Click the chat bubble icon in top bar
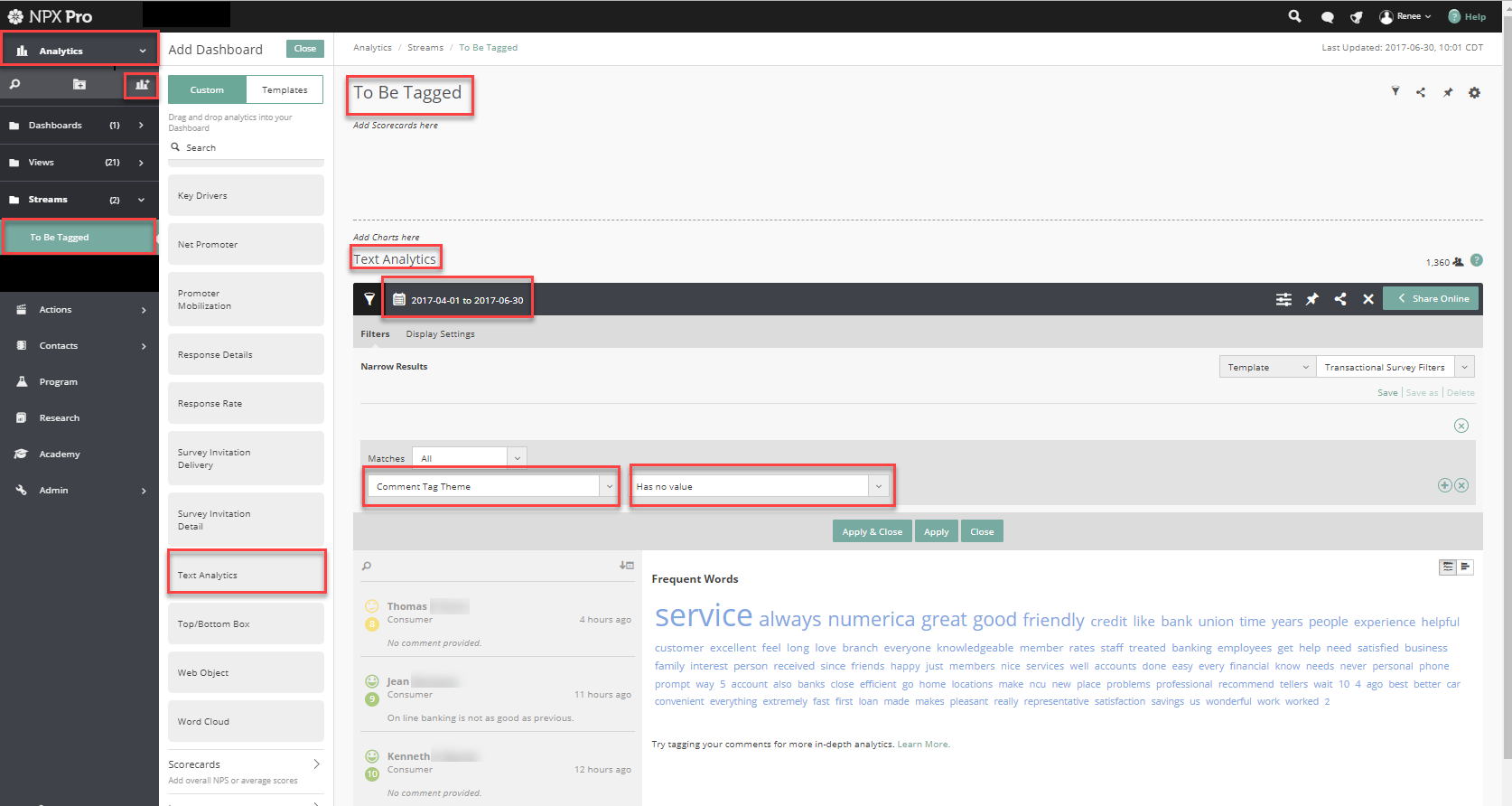The height and width of the screenshot is (806, 1512). [x=1327, y=17]
